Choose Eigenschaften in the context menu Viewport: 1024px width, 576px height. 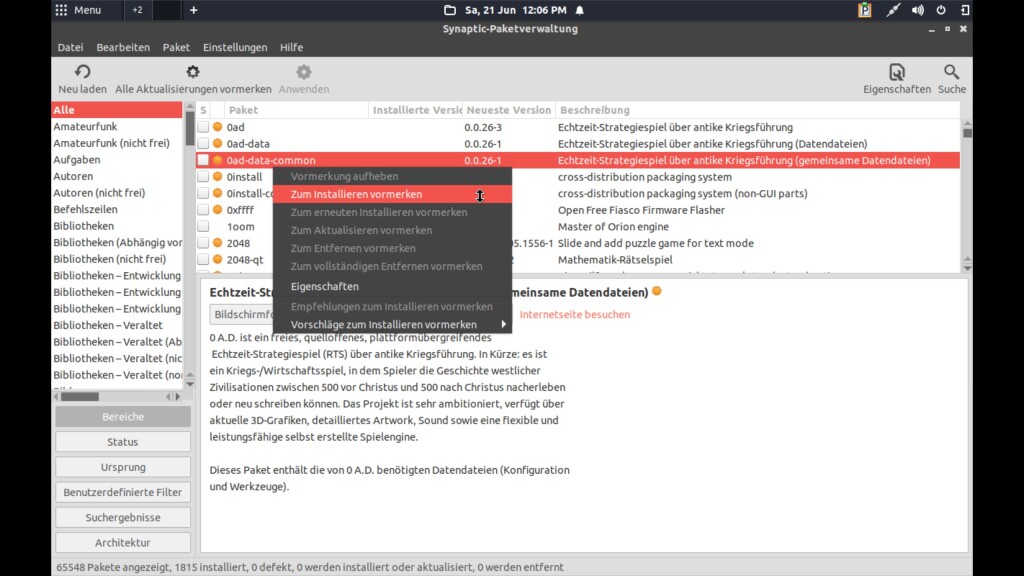click(x=392, y=286)
